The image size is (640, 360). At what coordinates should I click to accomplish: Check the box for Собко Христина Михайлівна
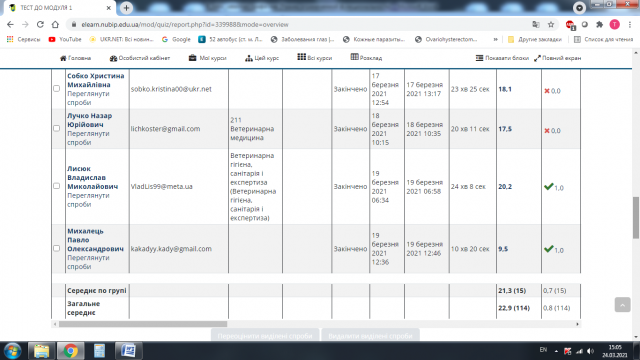click(x=57, y=89)
